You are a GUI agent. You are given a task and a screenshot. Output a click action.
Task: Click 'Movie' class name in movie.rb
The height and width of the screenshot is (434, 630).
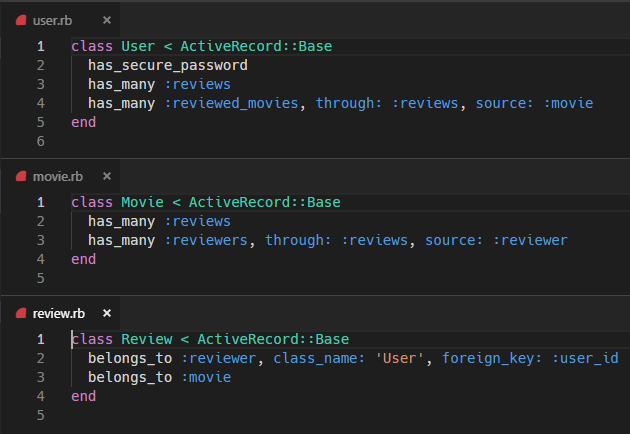[x=142, y=202]
